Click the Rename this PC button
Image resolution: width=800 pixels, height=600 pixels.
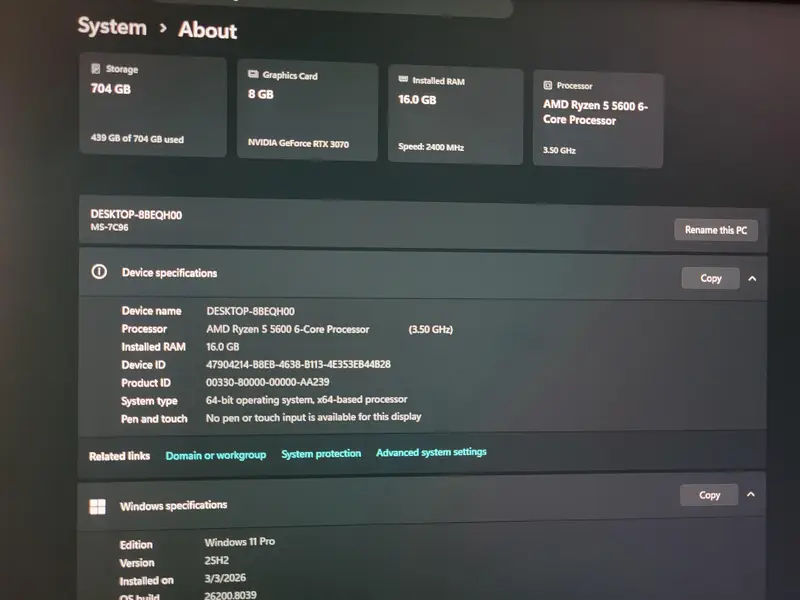(716, 230)
